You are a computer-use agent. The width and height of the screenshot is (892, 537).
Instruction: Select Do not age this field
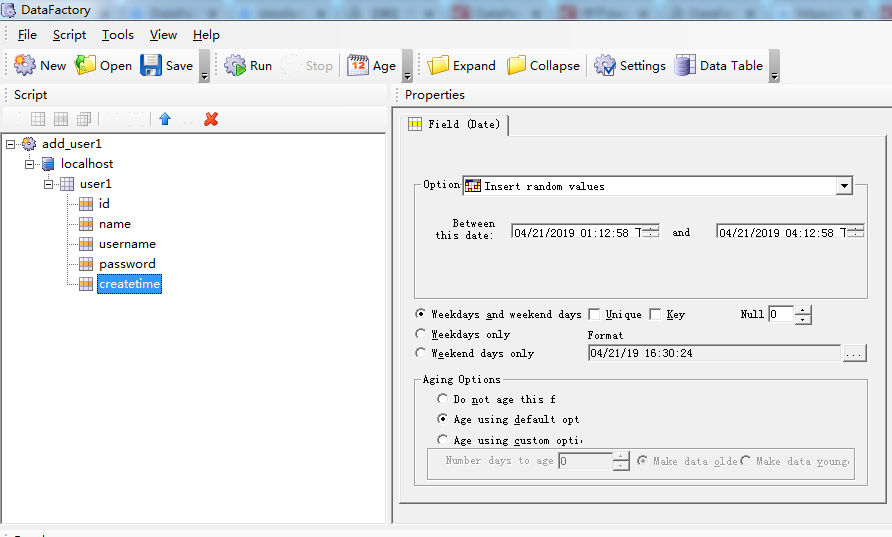pyautogui.click(x=443, y=399)
